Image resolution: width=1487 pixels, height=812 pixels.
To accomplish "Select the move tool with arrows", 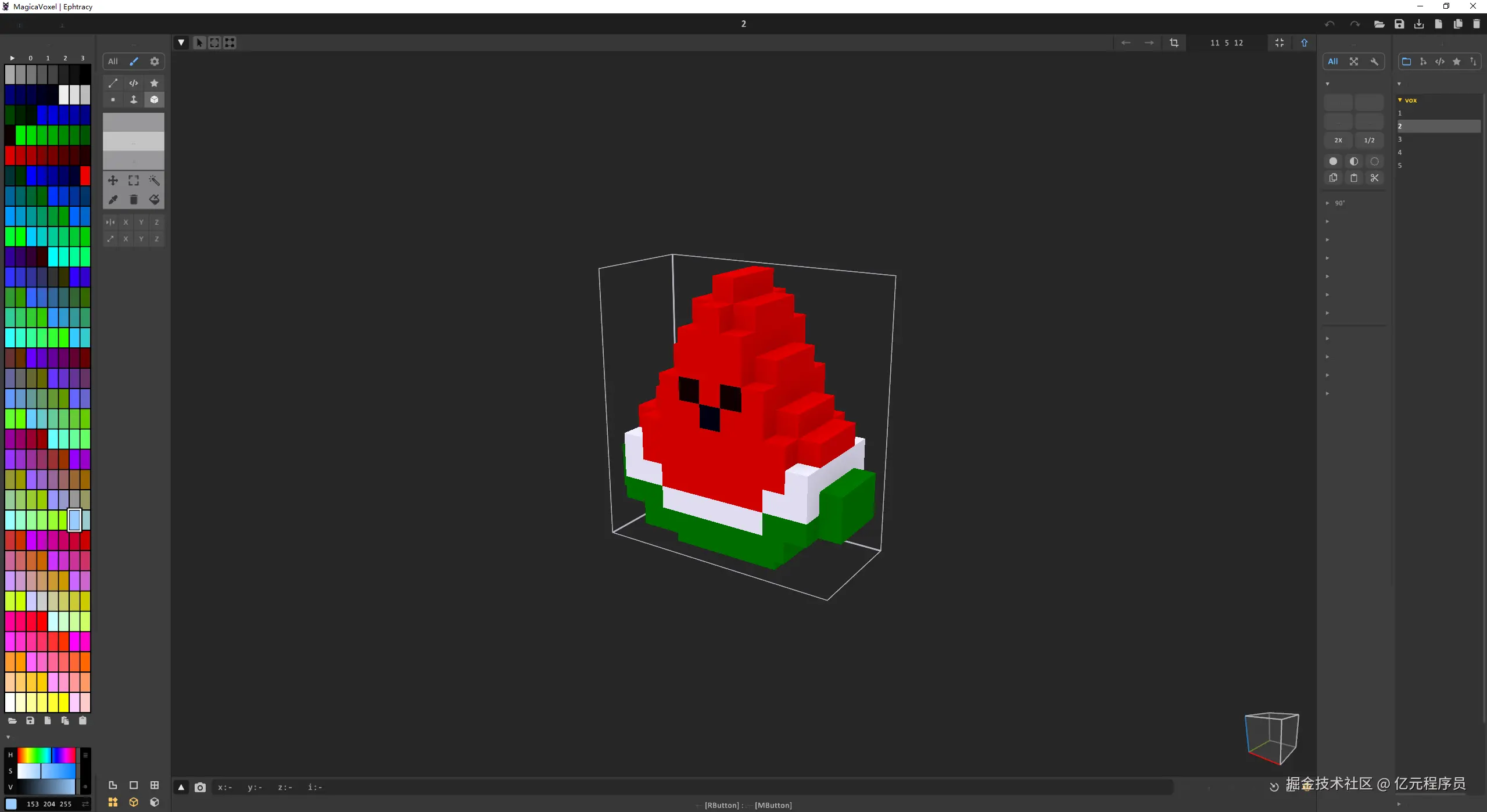I will pos(113,181).
